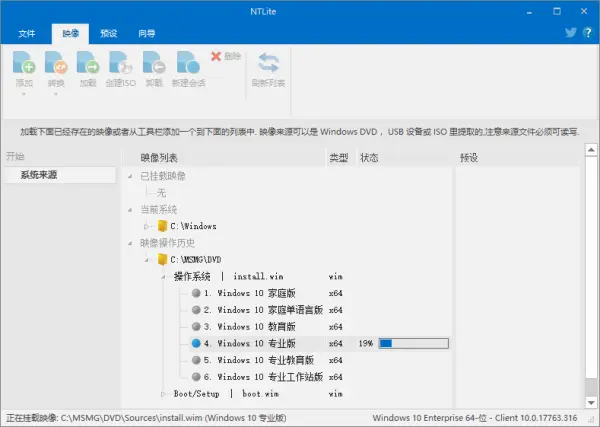Click the vertical scrollbar up arrow
The image size is (600, 427).
click(591, 150)
